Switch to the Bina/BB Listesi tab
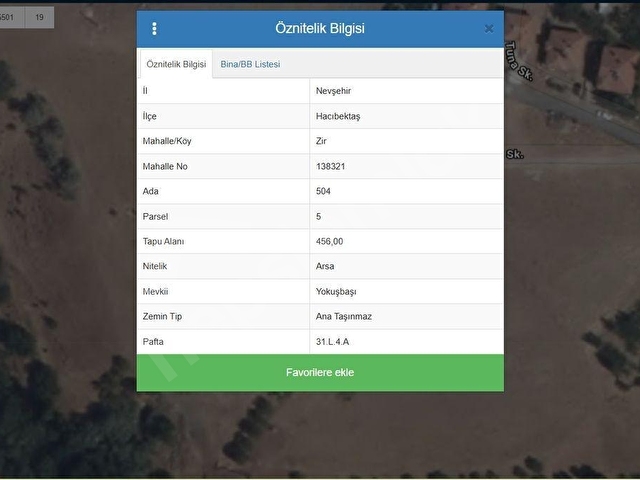The width and height of the screenshot is (640, 480). [250, 64]
